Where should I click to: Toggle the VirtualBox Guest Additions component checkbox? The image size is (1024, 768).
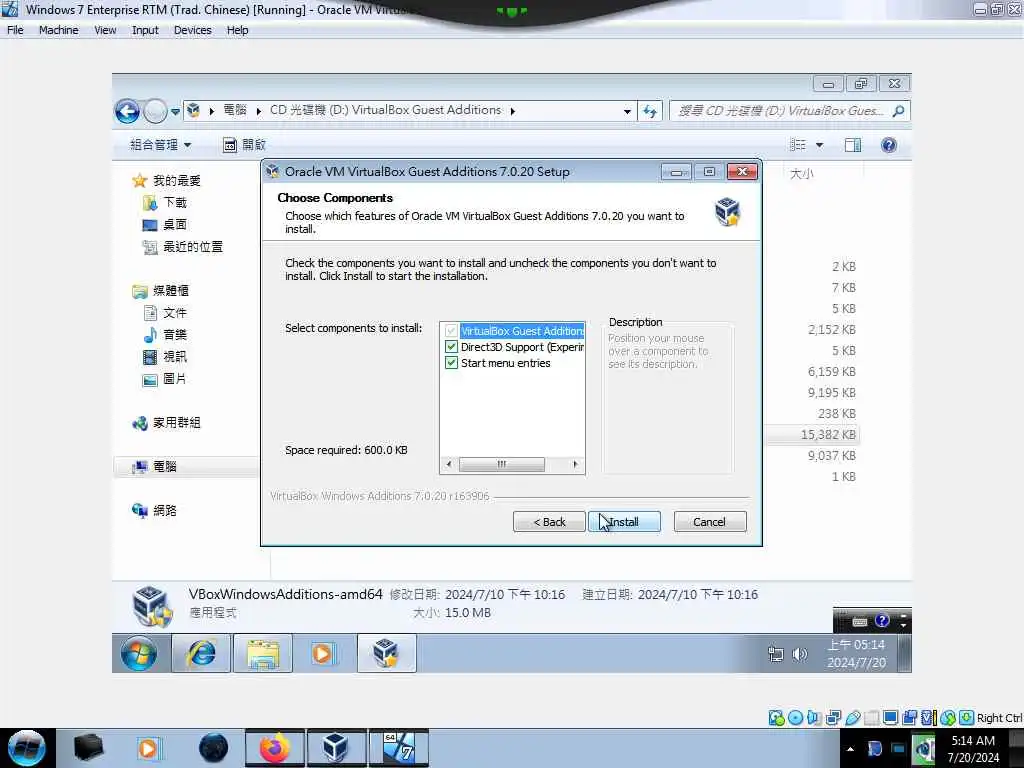pos(451,331)
